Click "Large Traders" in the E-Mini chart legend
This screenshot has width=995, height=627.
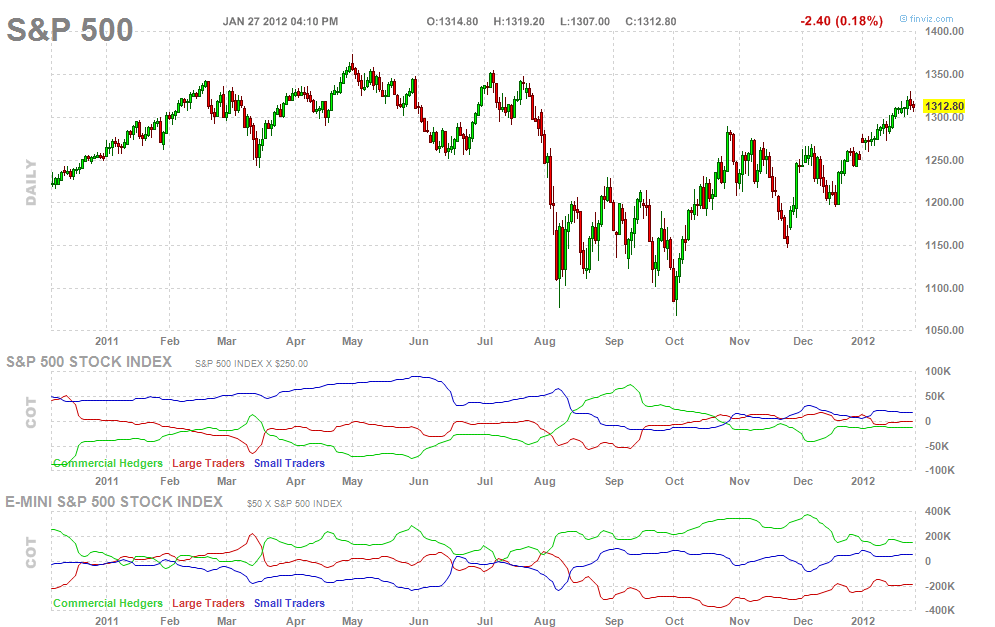click(208, 604)
